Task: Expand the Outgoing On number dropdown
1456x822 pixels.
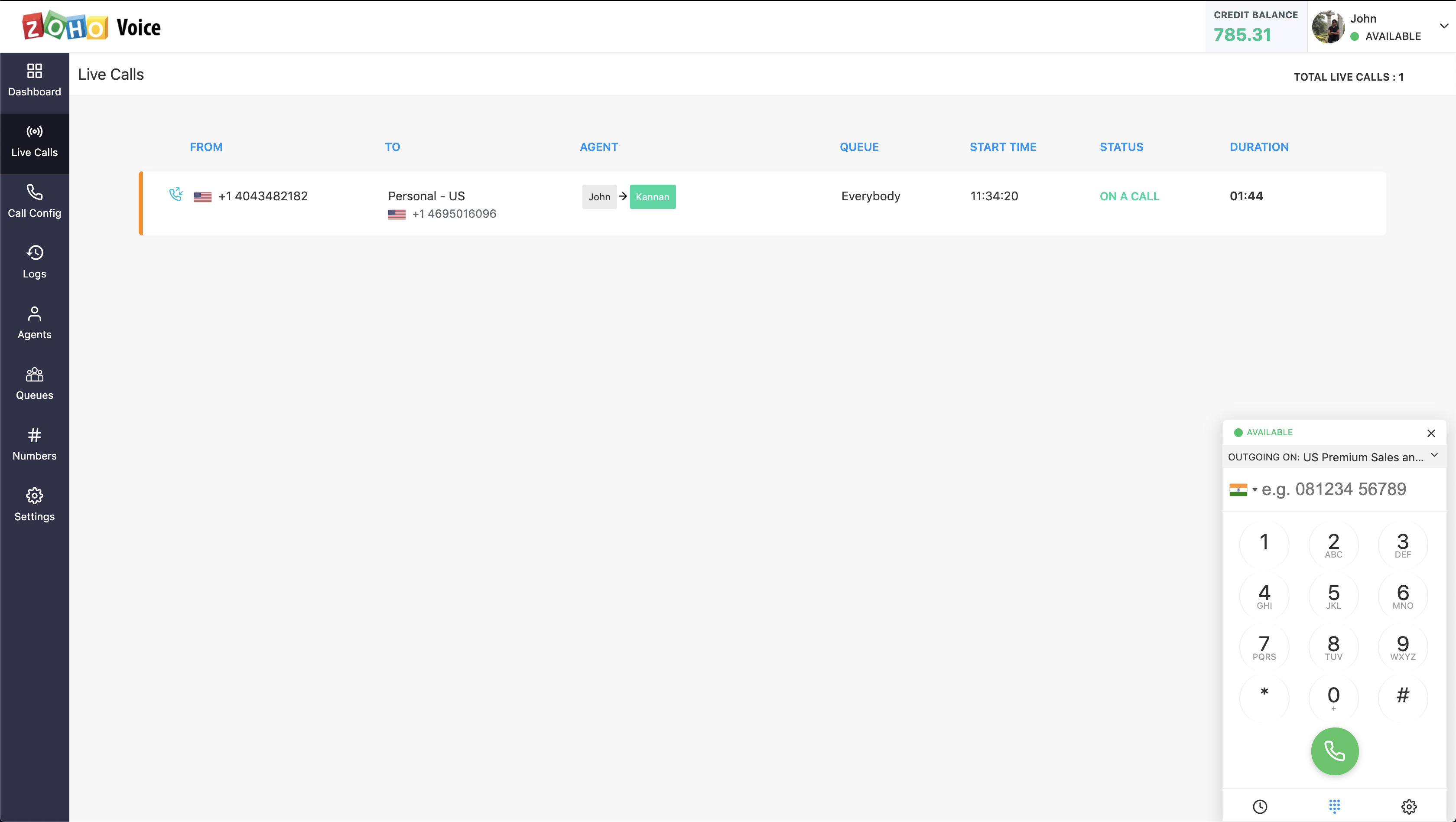Action: (x=1434, y=456)
